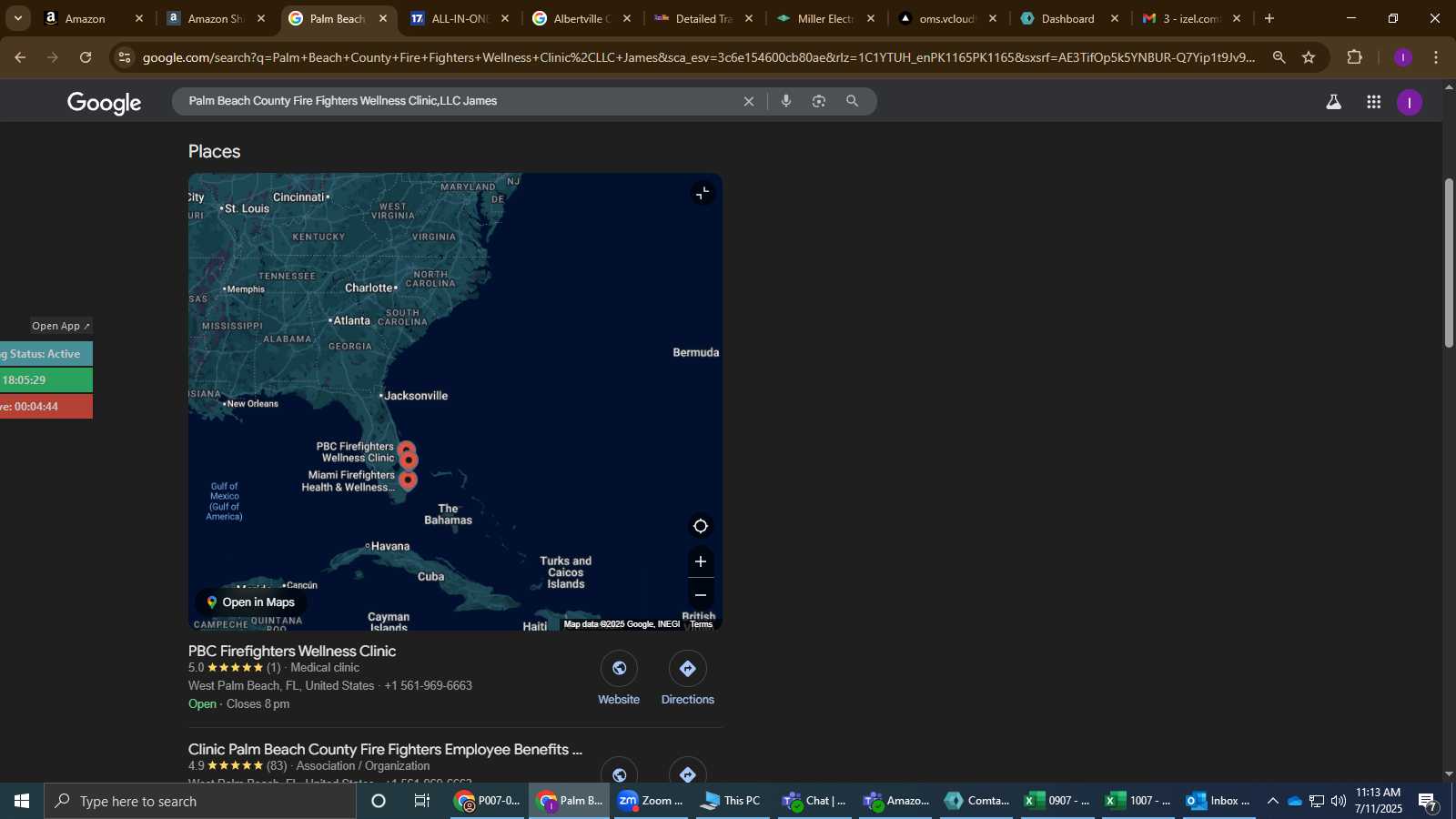Open the Google apps grid
The height and width of the screenshot is (819, 1456).
[1374, 102]
